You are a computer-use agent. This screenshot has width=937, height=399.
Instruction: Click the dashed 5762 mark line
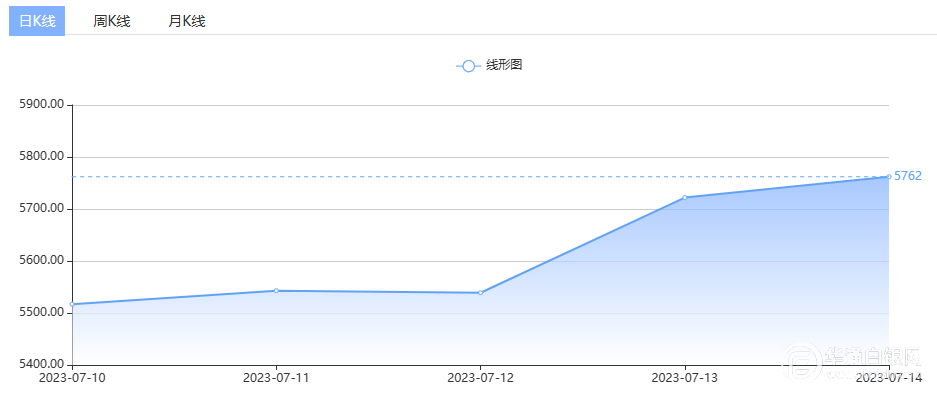coord(478,176)
